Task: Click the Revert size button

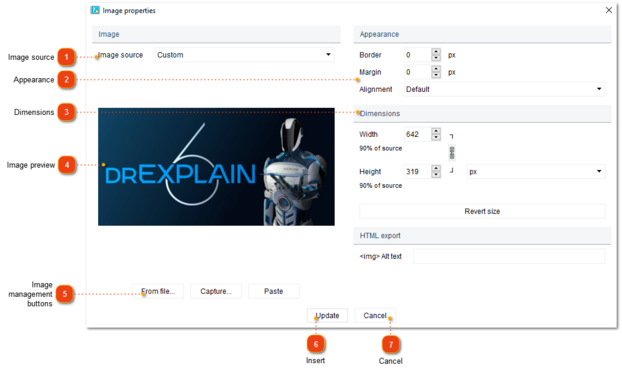Action: coord(482,211)
